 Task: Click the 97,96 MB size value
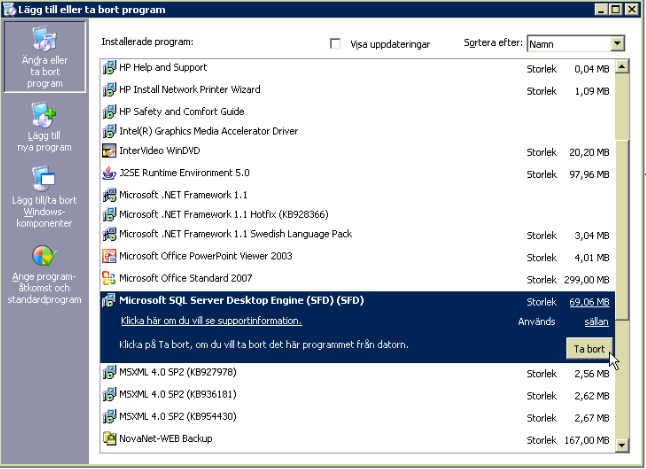589,175
